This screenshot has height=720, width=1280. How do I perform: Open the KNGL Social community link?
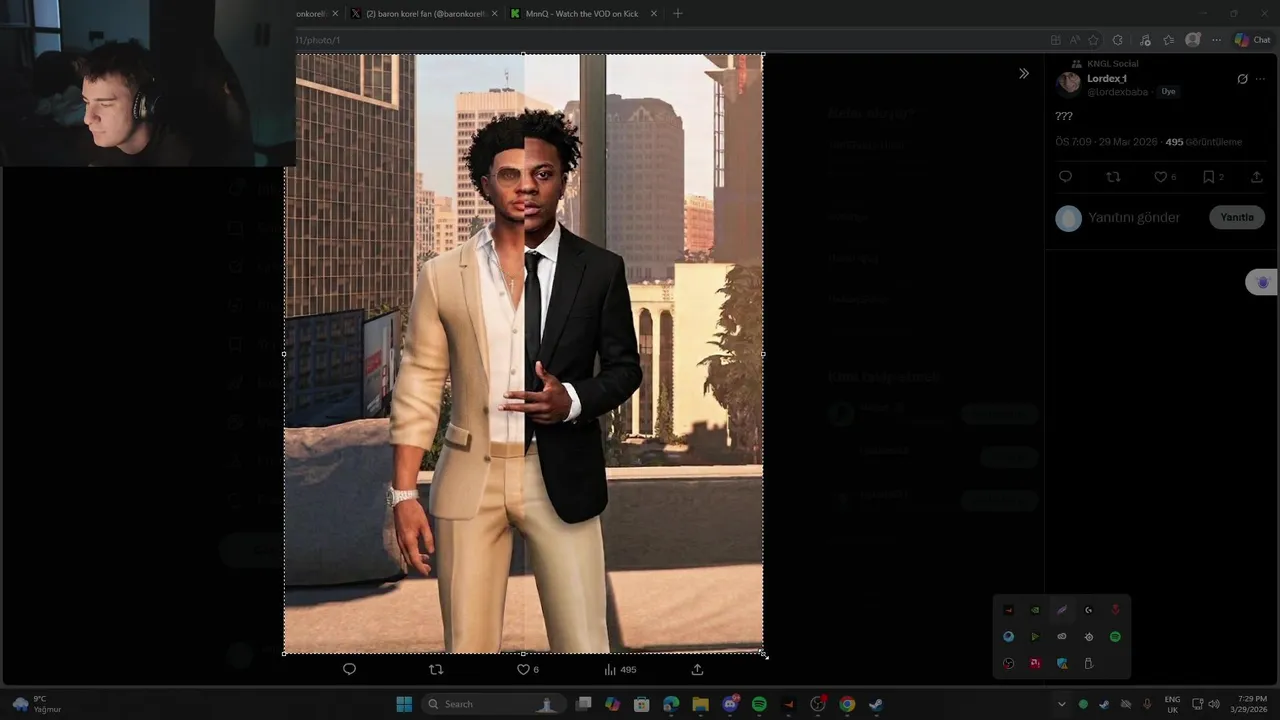coord(1112,64)
